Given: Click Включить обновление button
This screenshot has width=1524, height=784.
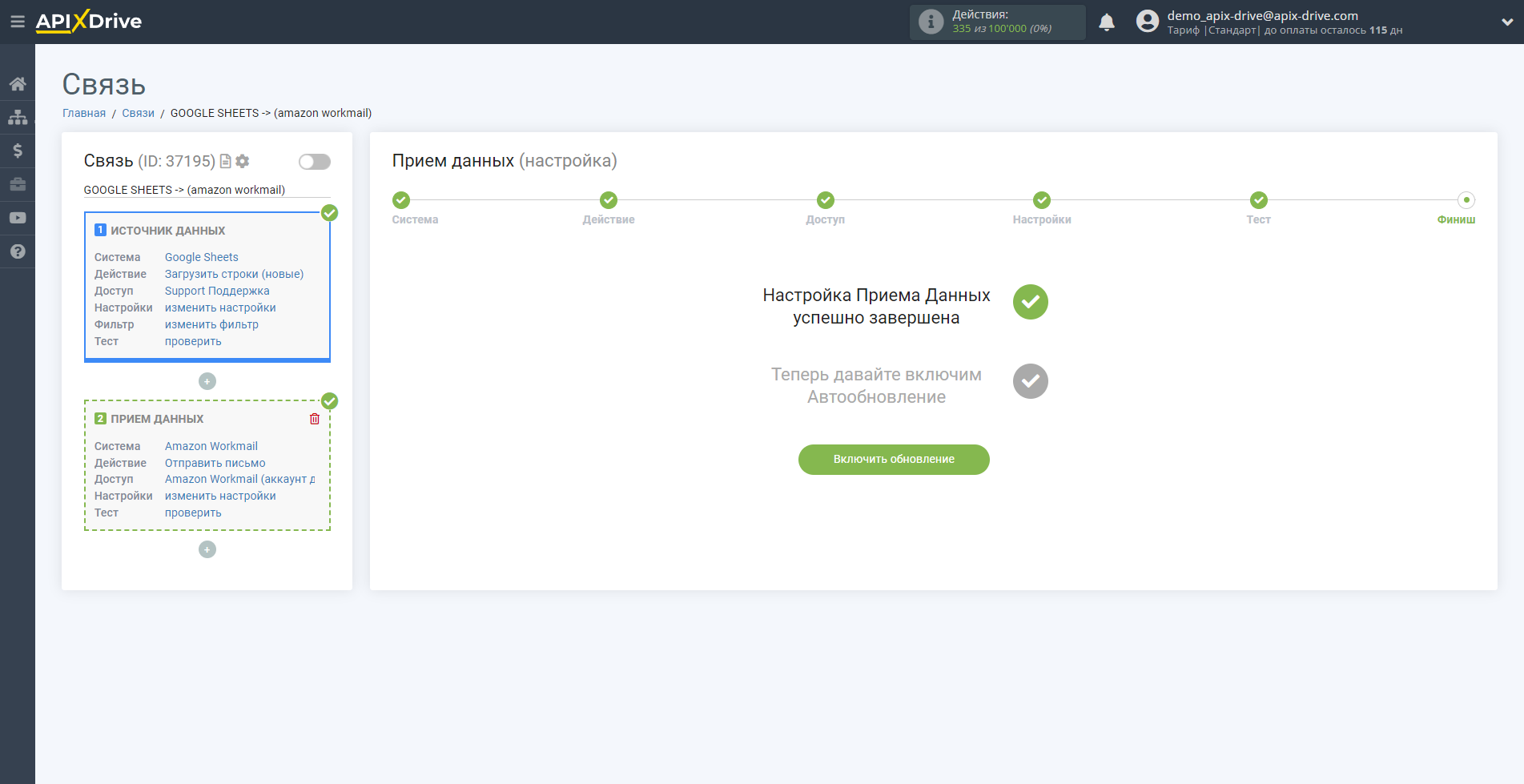Looking at the screenshot, I should pyautogui.click(x=894, y=460).
